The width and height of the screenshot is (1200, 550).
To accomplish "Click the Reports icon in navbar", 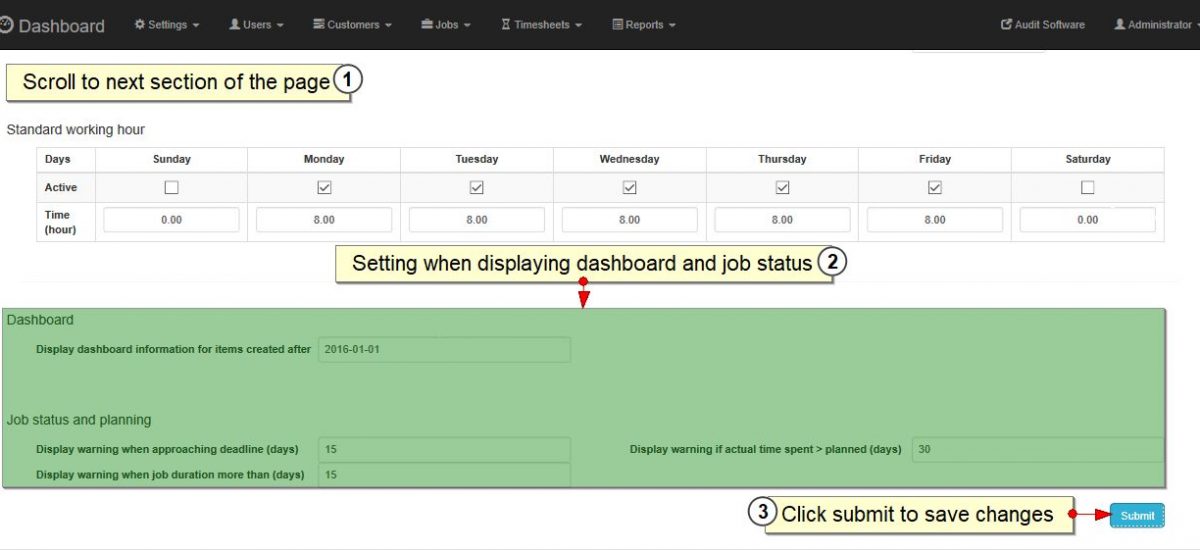I will coord(617,25).
